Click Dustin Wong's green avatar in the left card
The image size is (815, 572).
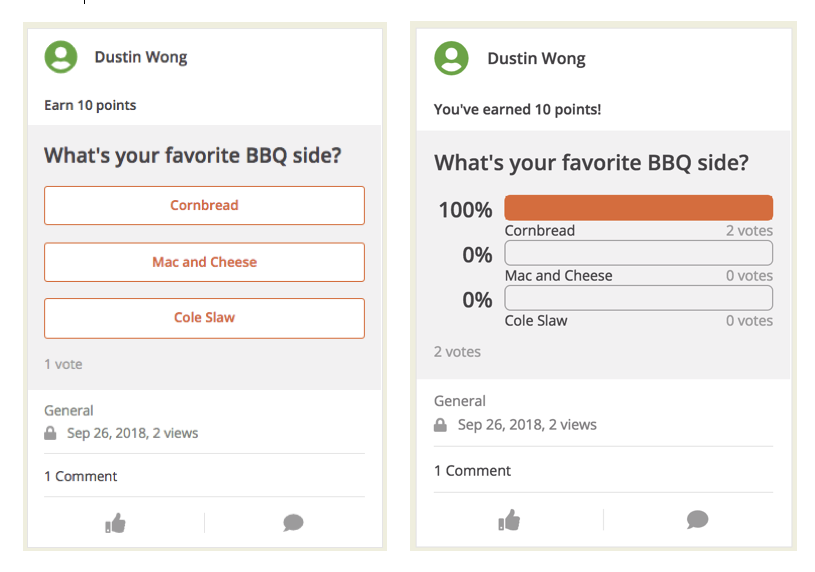(61, 57)
